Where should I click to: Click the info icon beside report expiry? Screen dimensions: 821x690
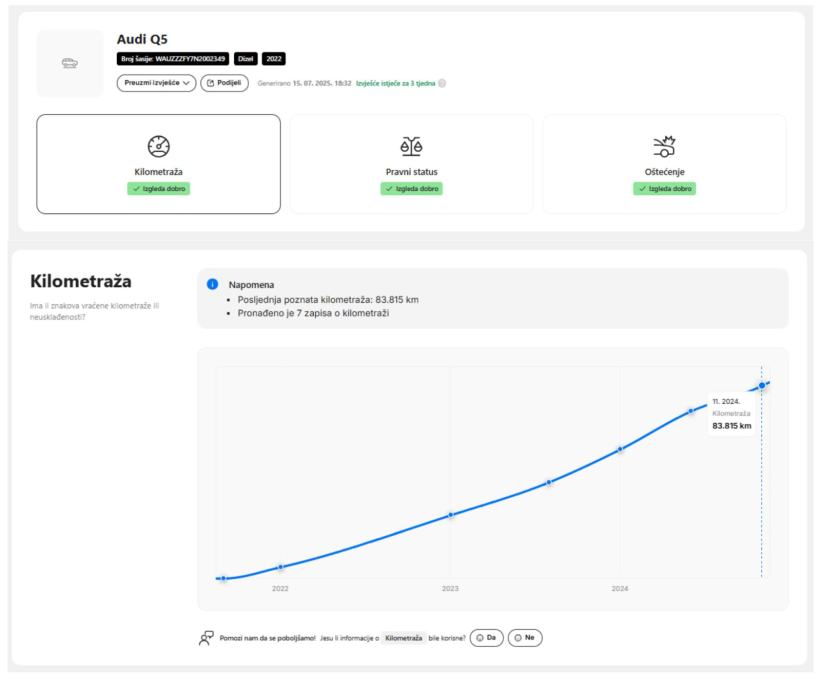click(x=442, y=83)
